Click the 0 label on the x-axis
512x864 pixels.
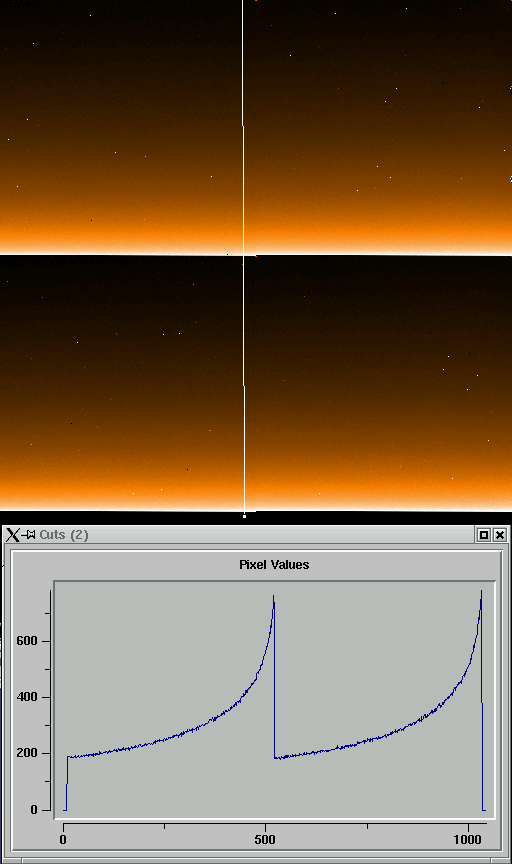[x=63, y=839]
